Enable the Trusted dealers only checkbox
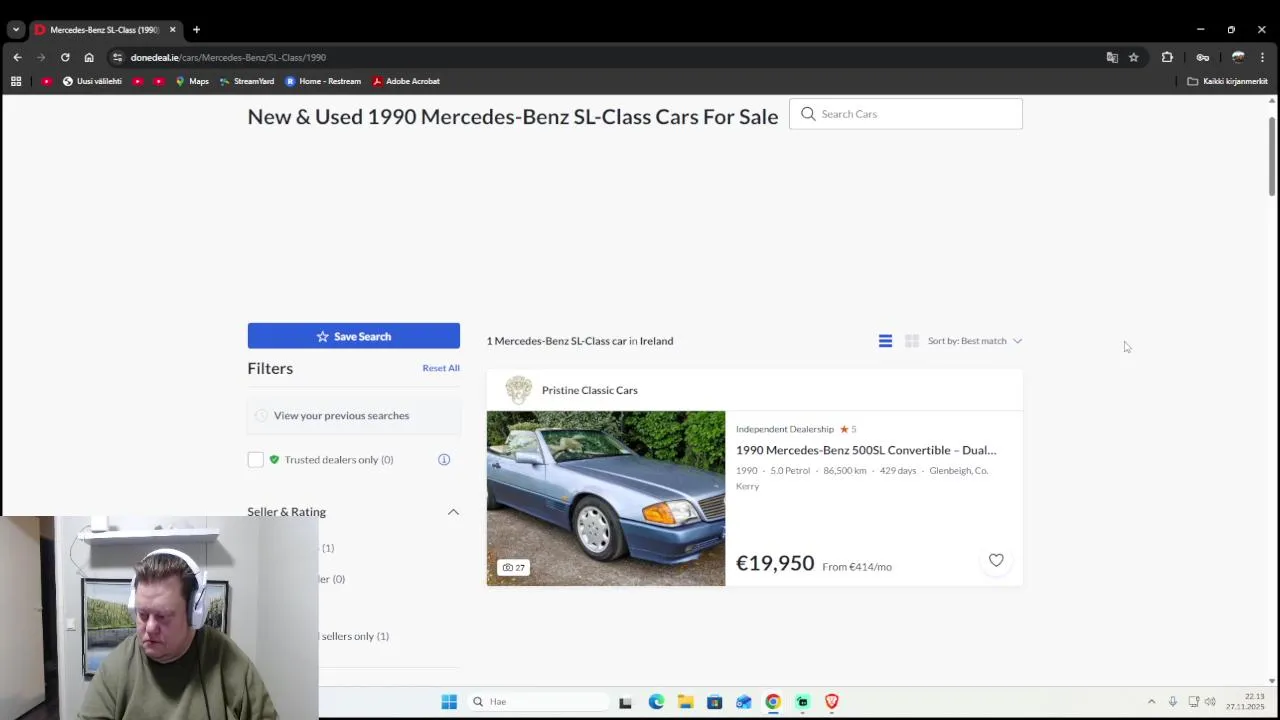Viewport: 1280px width, 720px height. (256, 459)
